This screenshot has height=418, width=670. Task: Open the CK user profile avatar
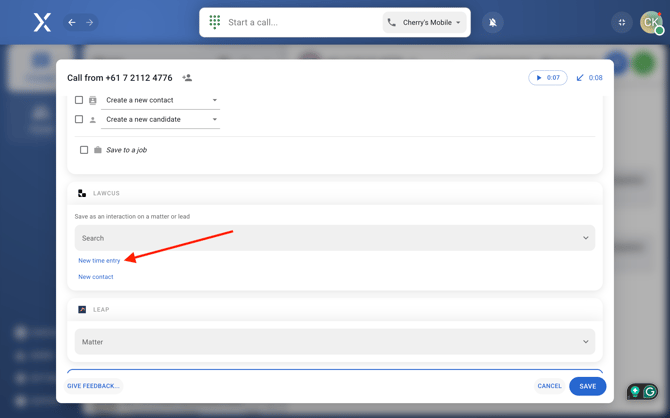tap(651, 22)
